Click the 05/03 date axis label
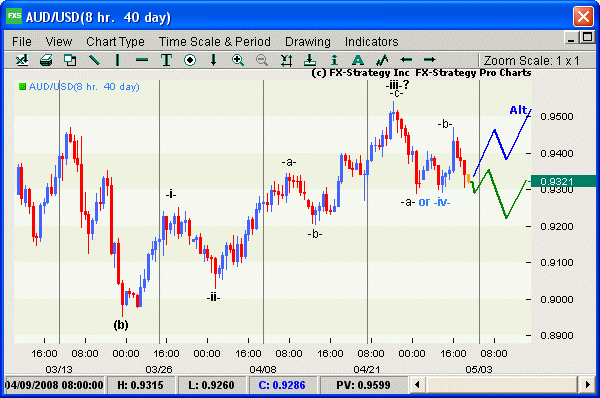Image resolution: width=600 pixels, height=398 pixels. point(479,369)
